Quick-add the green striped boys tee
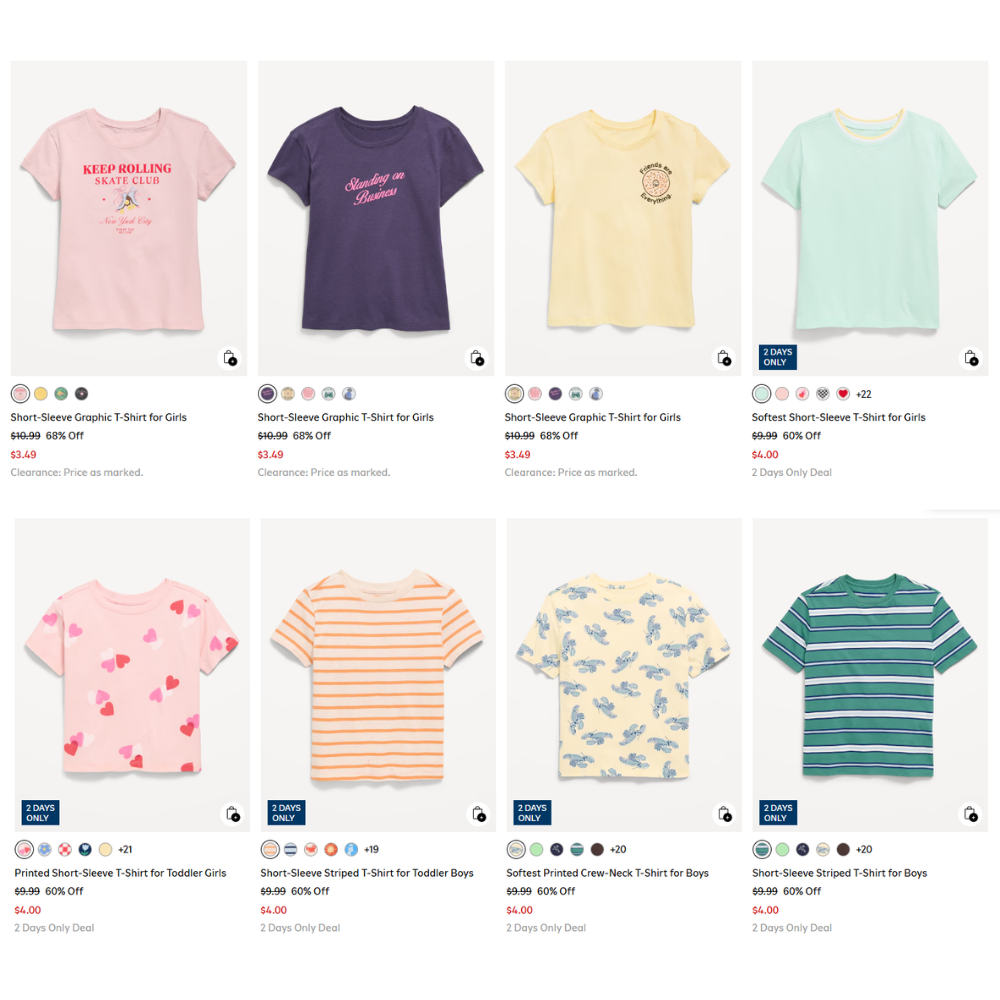 pos(970,814)
